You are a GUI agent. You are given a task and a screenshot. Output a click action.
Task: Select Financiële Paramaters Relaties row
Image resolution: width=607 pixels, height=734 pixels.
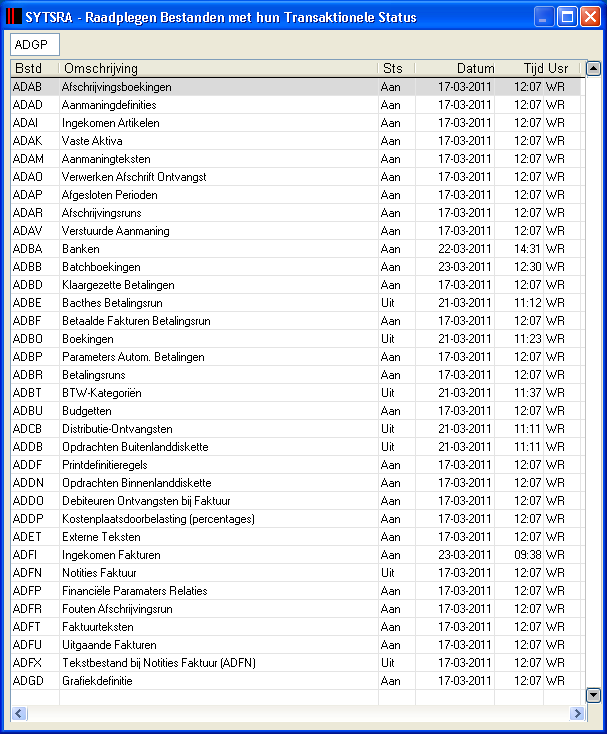296,591
